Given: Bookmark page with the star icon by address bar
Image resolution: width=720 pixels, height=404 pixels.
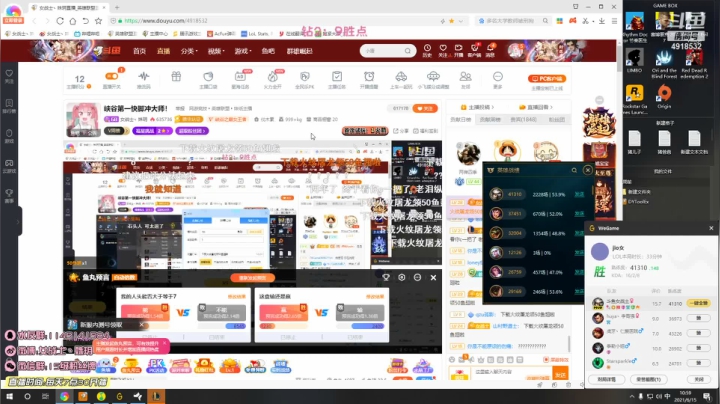Looking at the screenshot, I should pos(98,21).
